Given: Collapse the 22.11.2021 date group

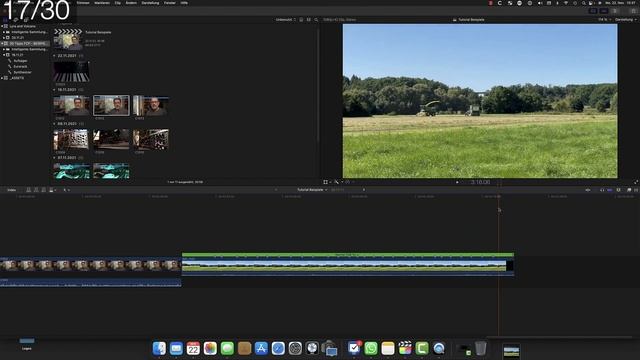Looking at the screenshot, I should click(x=54, y=56).
